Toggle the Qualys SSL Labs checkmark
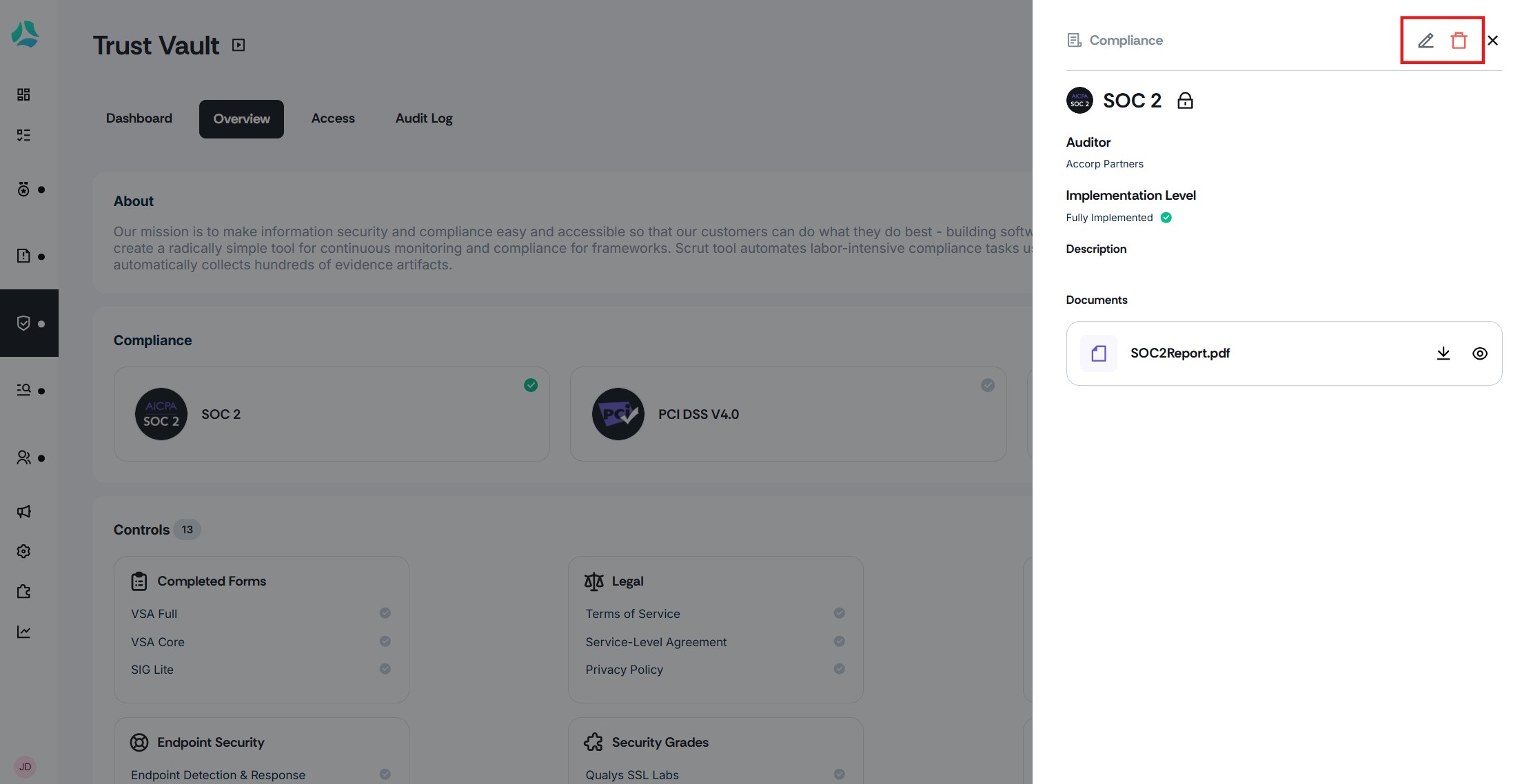 point(840,774)
